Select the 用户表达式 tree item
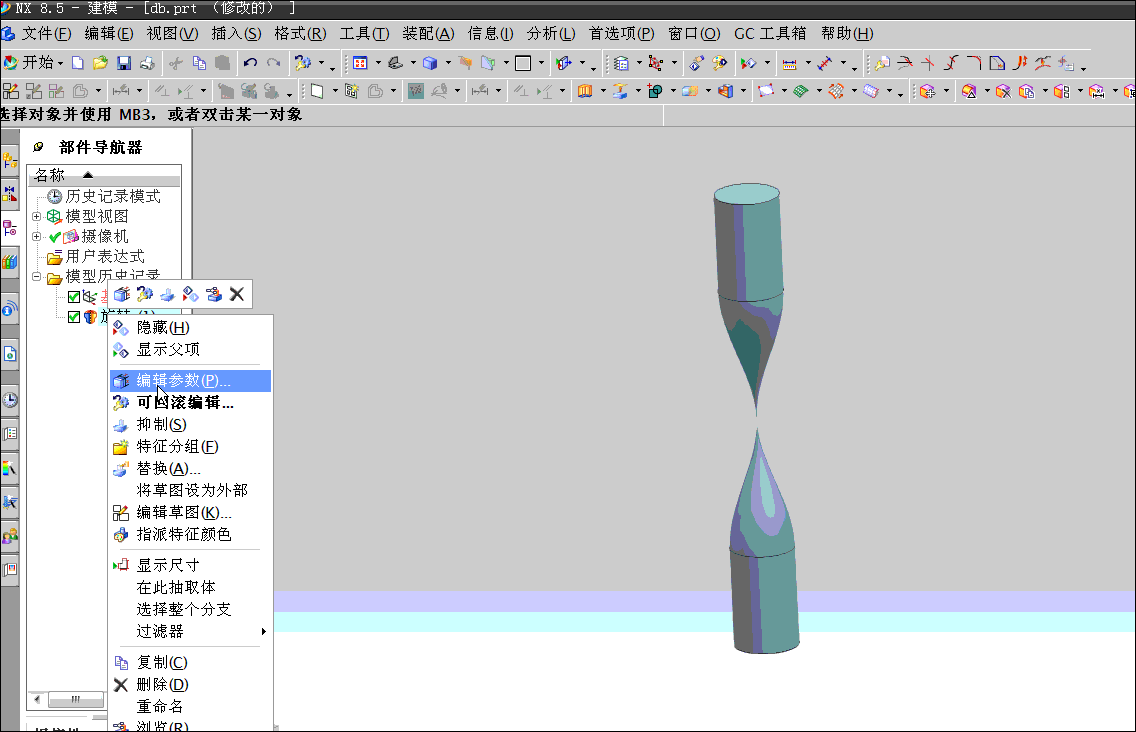 pos(105,257)
